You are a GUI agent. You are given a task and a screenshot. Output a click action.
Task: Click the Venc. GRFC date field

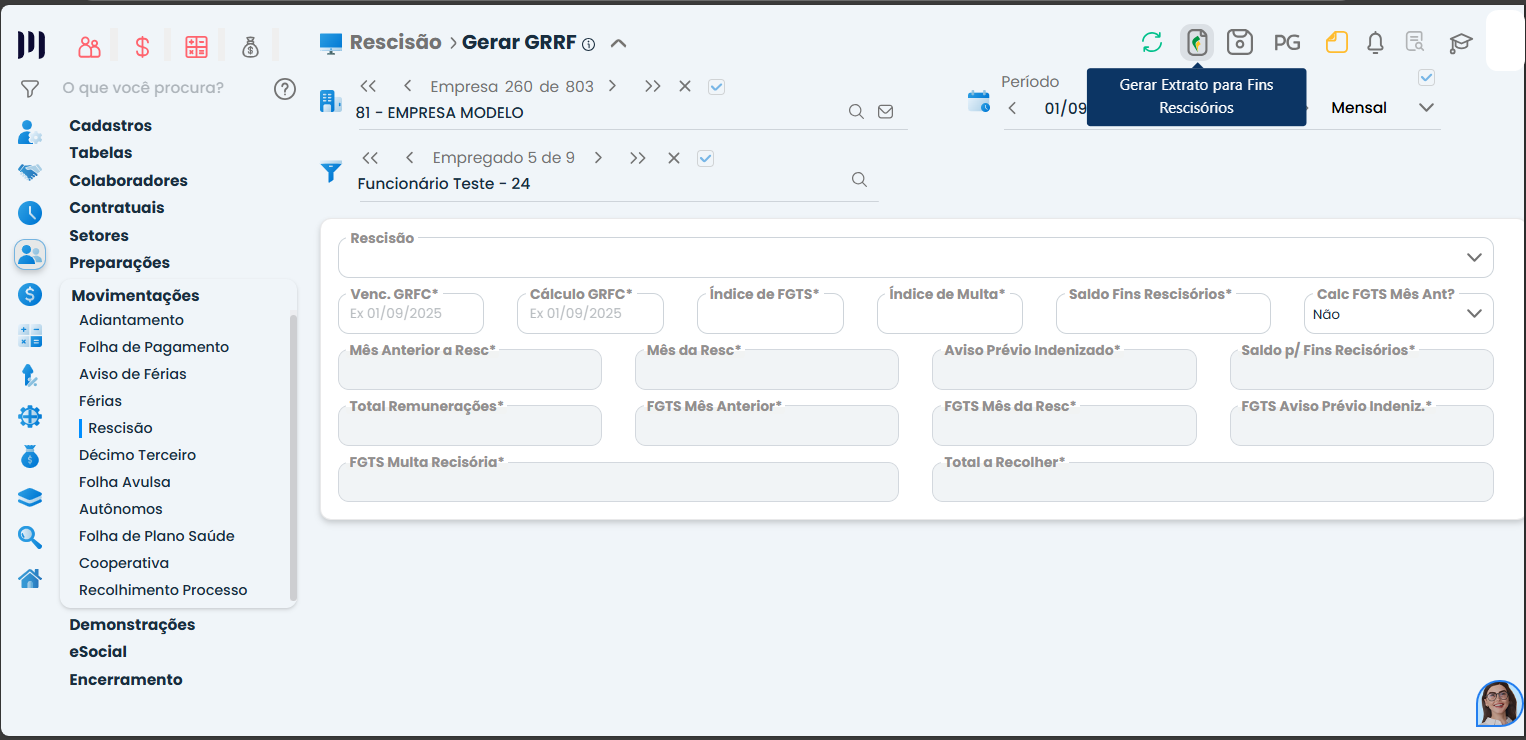[x=411, y=313]
